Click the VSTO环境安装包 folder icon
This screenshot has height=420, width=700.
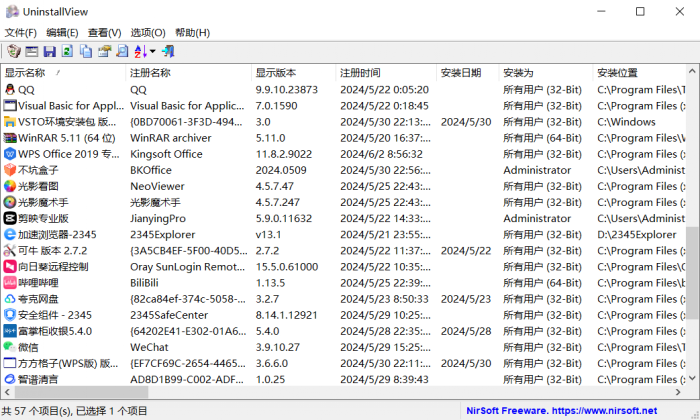pos(10,122)
